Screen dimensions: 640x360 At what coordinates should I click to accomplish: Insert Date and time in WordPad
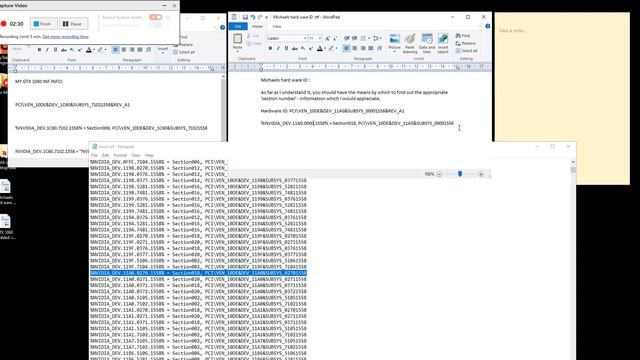pos(427,43)
